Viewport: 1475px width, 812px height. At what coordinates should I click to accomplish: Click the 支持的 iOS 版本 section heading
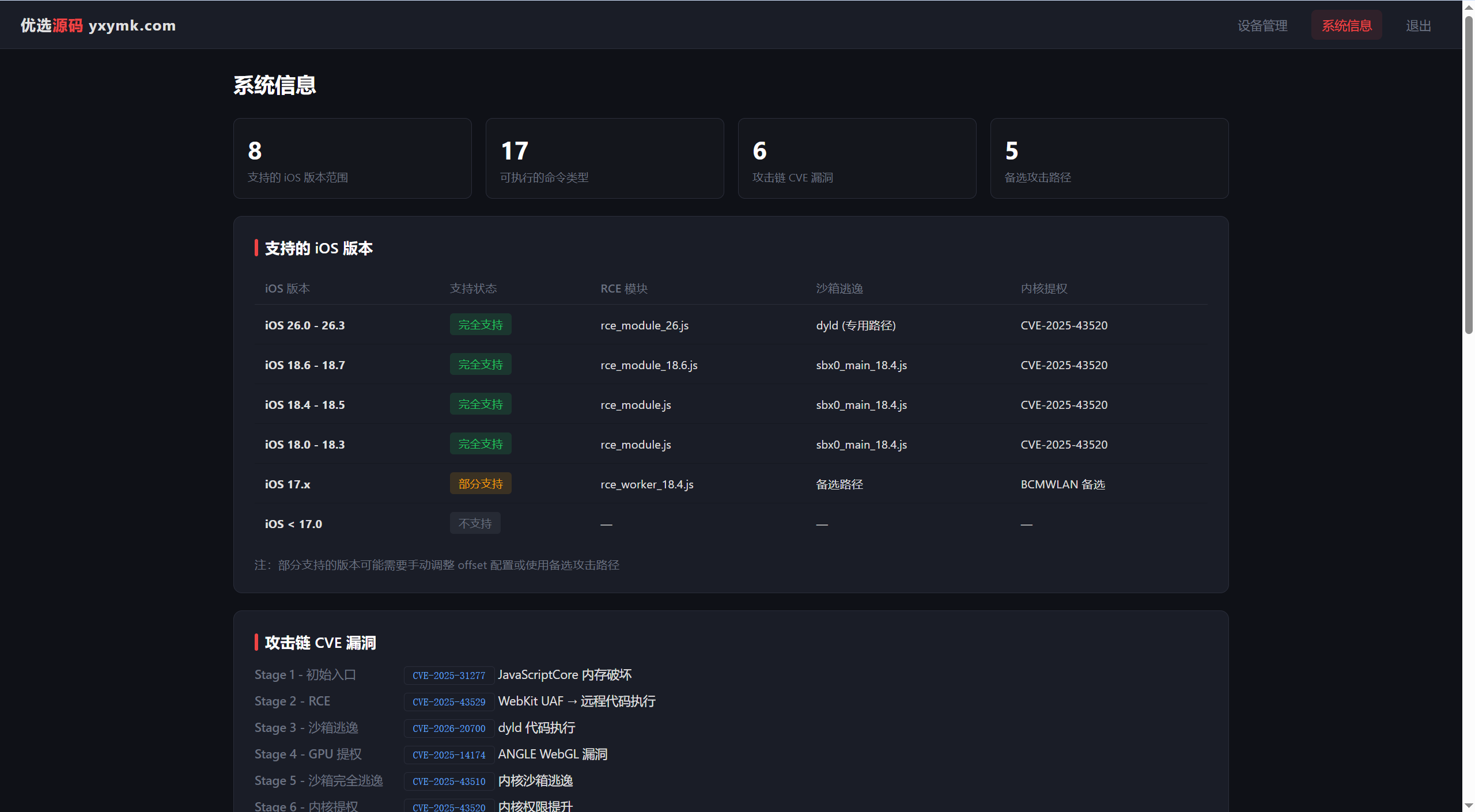(319, 248)
